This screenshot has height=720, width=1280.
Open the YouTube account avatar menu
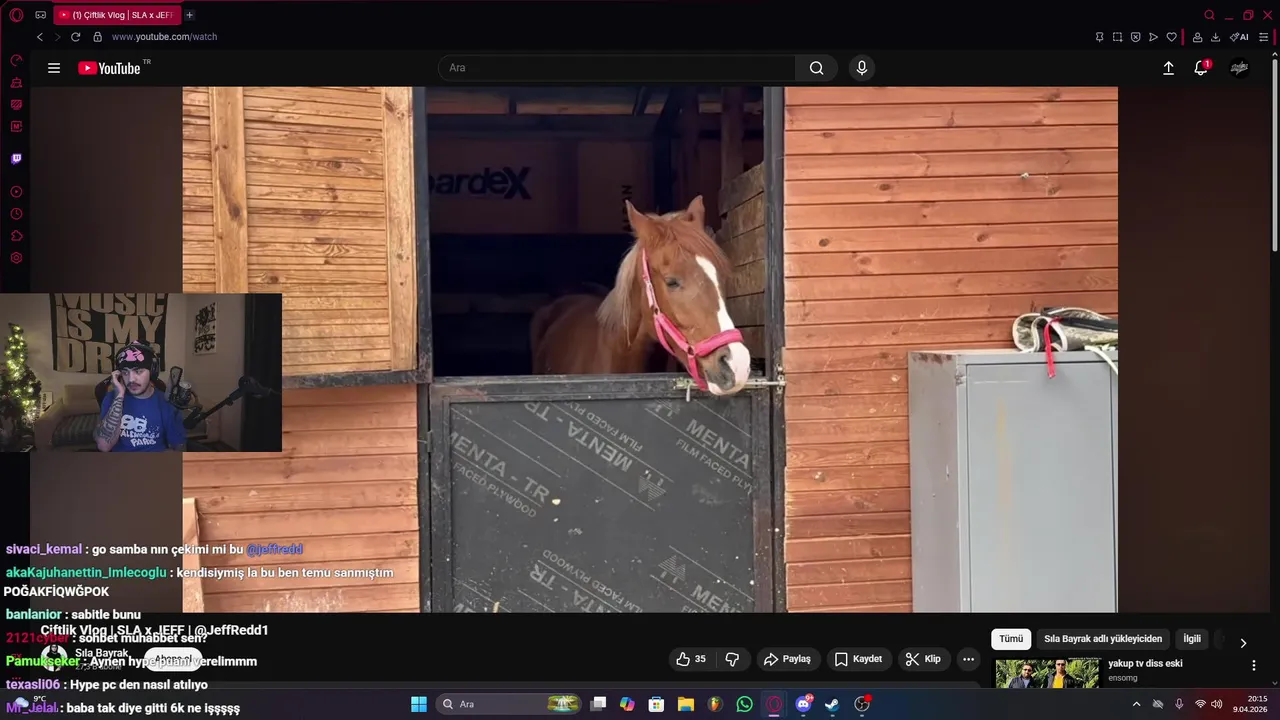pos(1239,68)
